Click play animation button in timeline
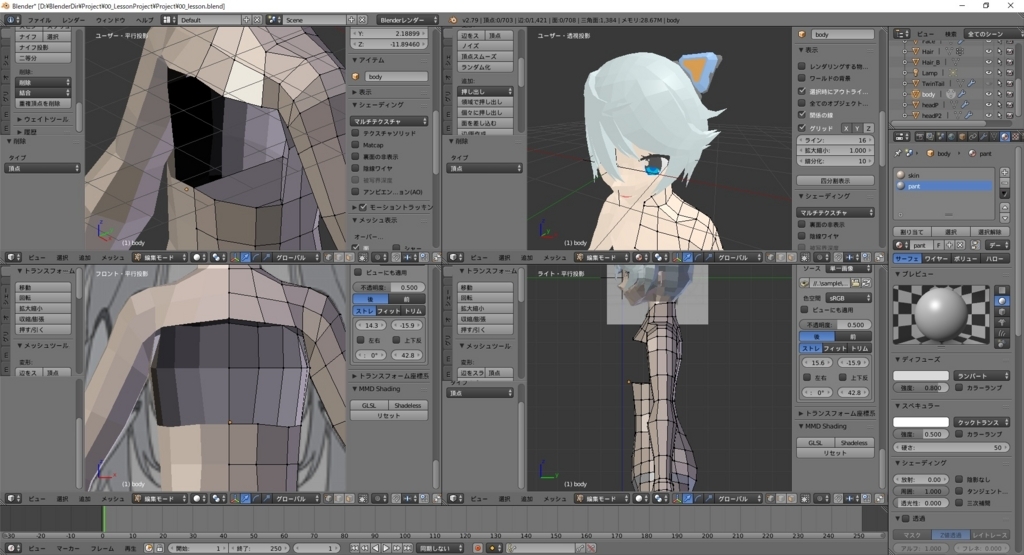Viewport: 1024px width, 555px height. pyautogui.click(x=386, y=548)
